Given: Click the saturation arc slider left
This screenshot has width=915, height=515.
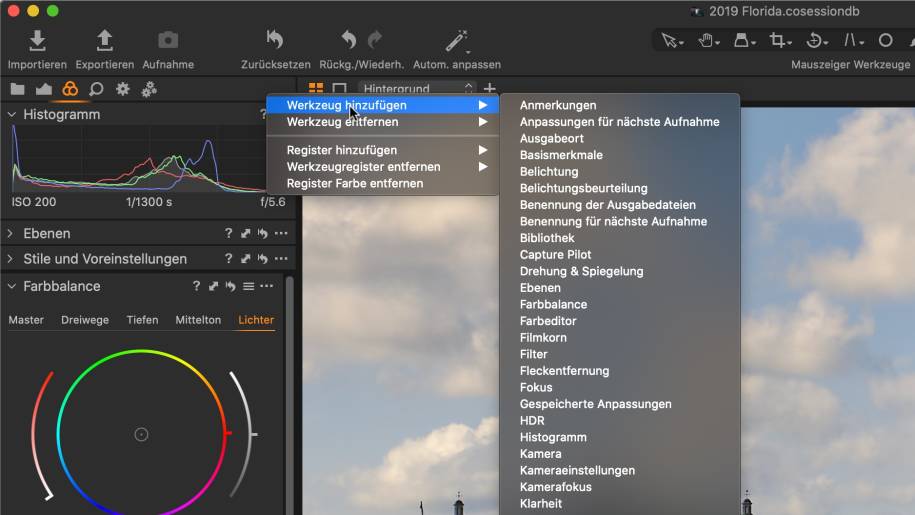Looking at the screenshot, I should tap(41, 435).
